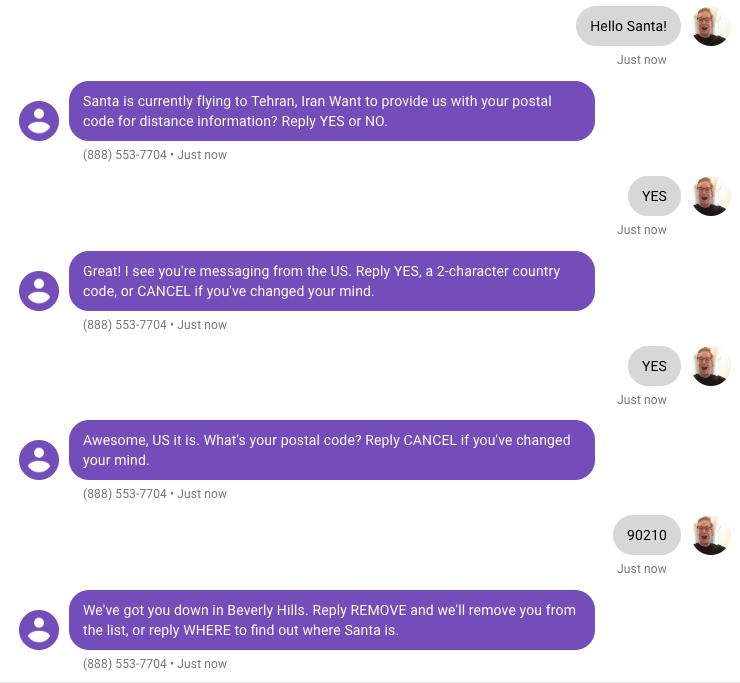Click the profile photo next to the second YES reply
740x683 pixels.
pyautogui.click(x=711, y=366)
